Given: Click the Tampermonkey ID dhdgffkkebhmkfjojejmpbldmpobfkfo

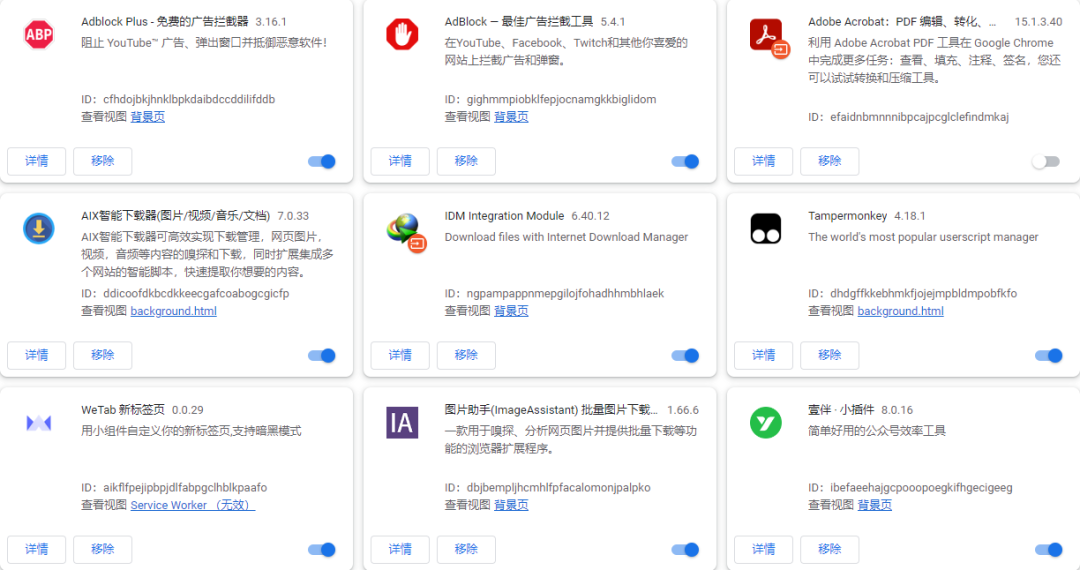Looking at the screenshot, I should (923, 293).
